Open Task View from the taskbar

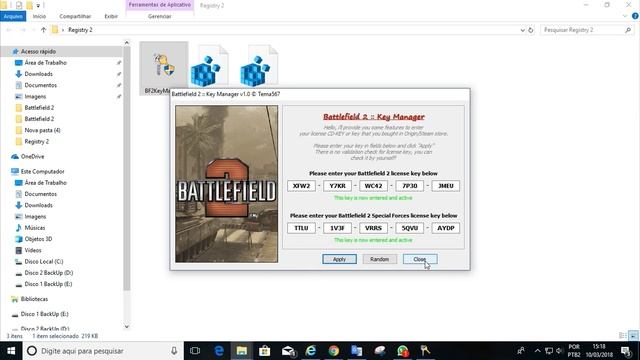click(195, 351)
